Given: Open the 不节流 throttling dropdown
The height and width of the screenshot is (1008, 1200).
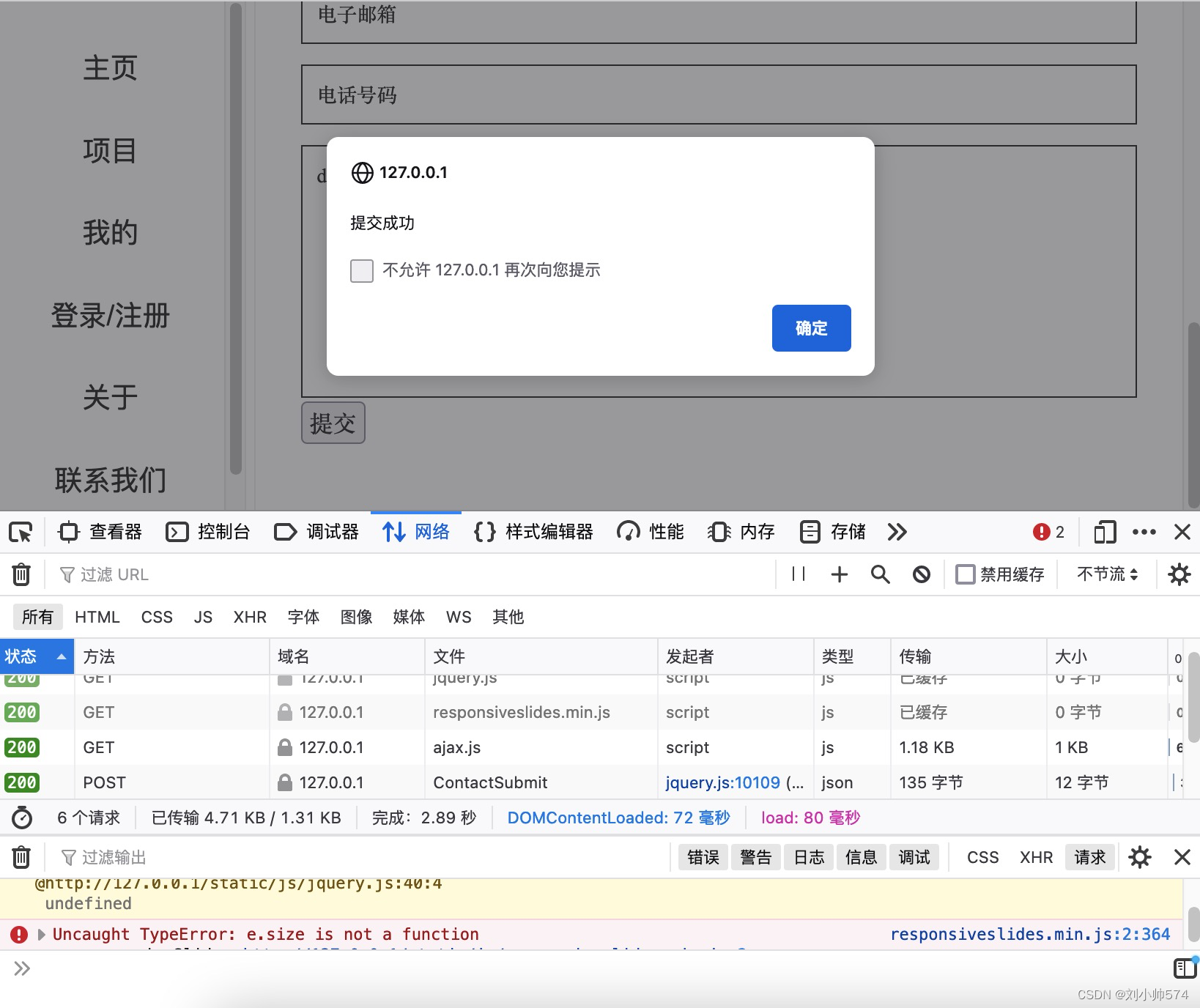Looking at the screenshot, I should click(1107, 574).
